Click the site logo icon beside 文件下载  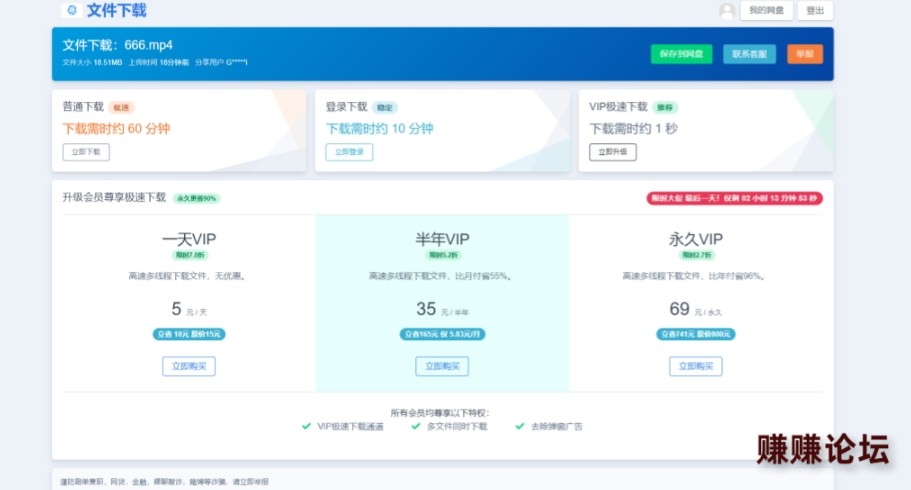71,10
